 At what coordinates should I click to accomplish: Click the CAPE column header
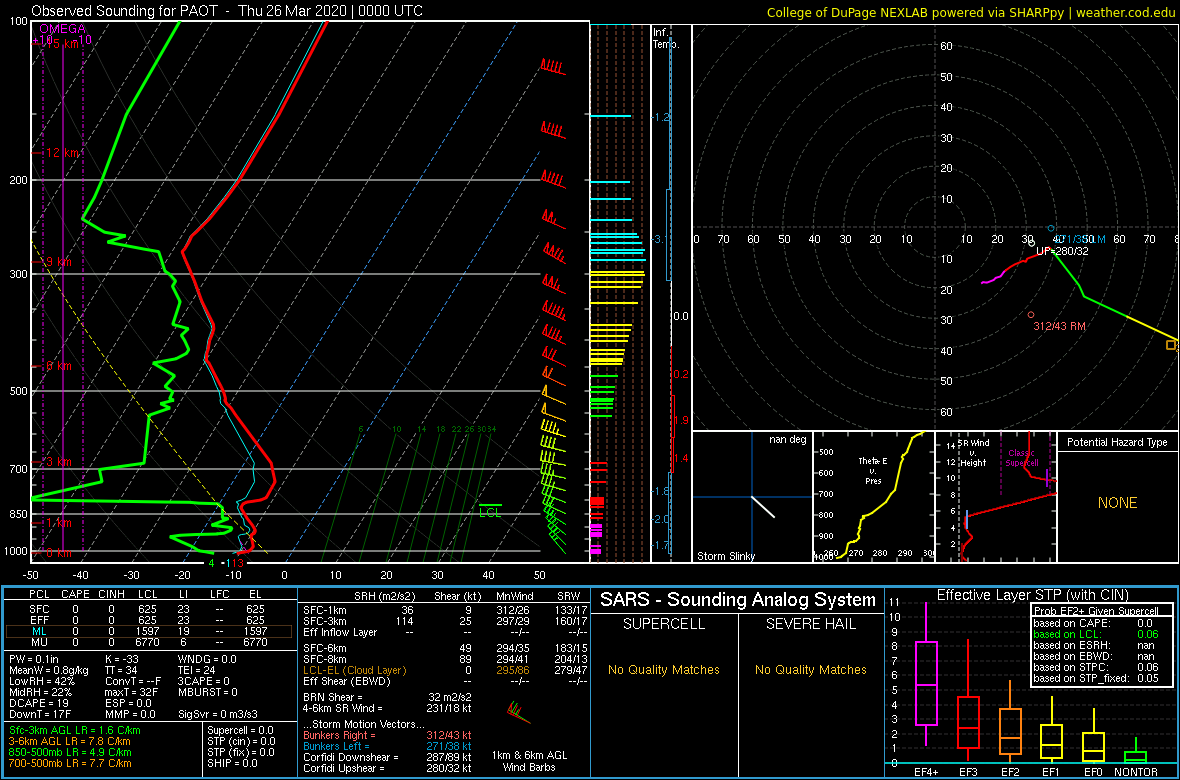[75, 596]
